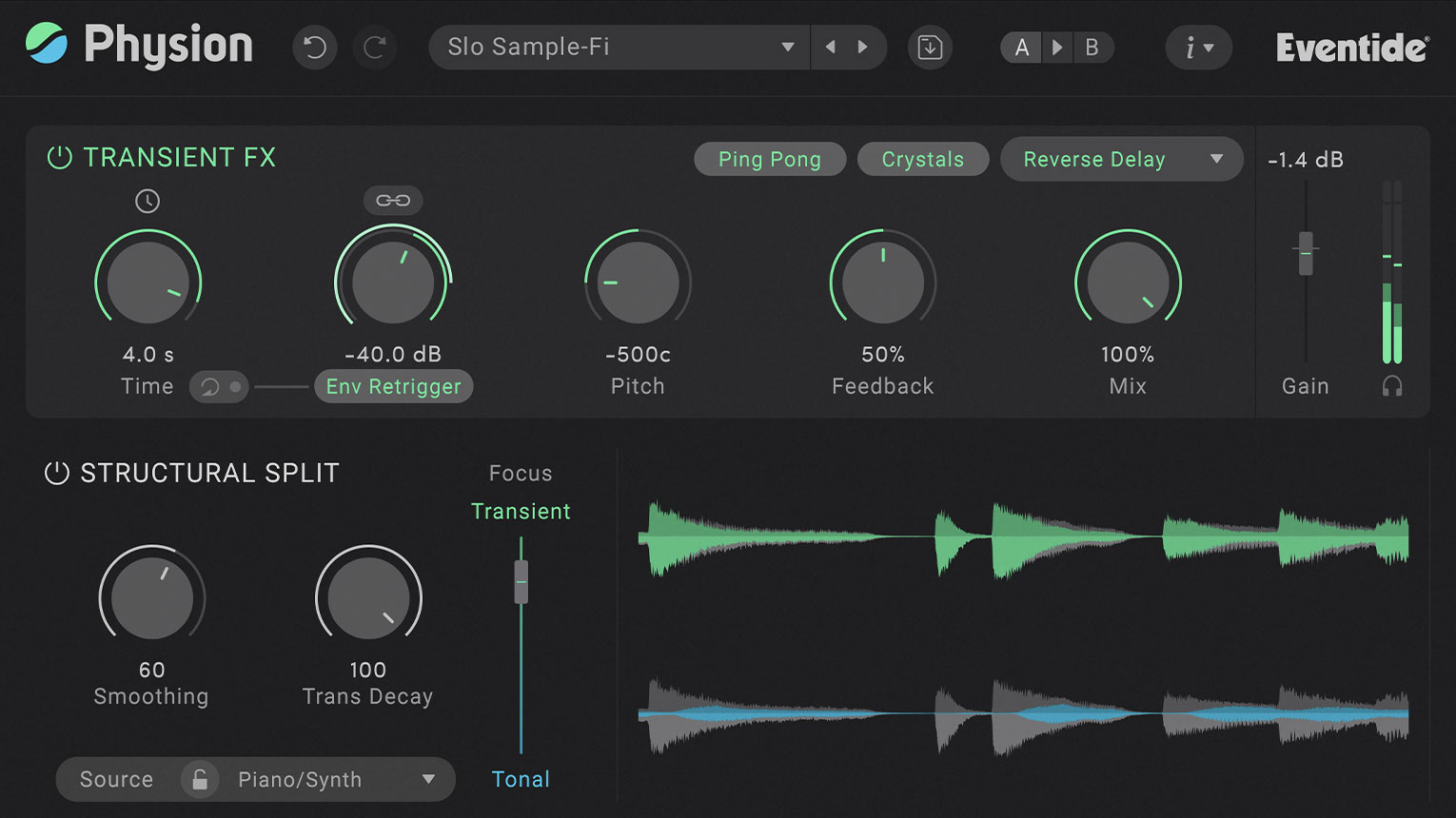Click the undo arrow icon
1456x818 pixels.
pyautogui.click(x=315, y=48)
